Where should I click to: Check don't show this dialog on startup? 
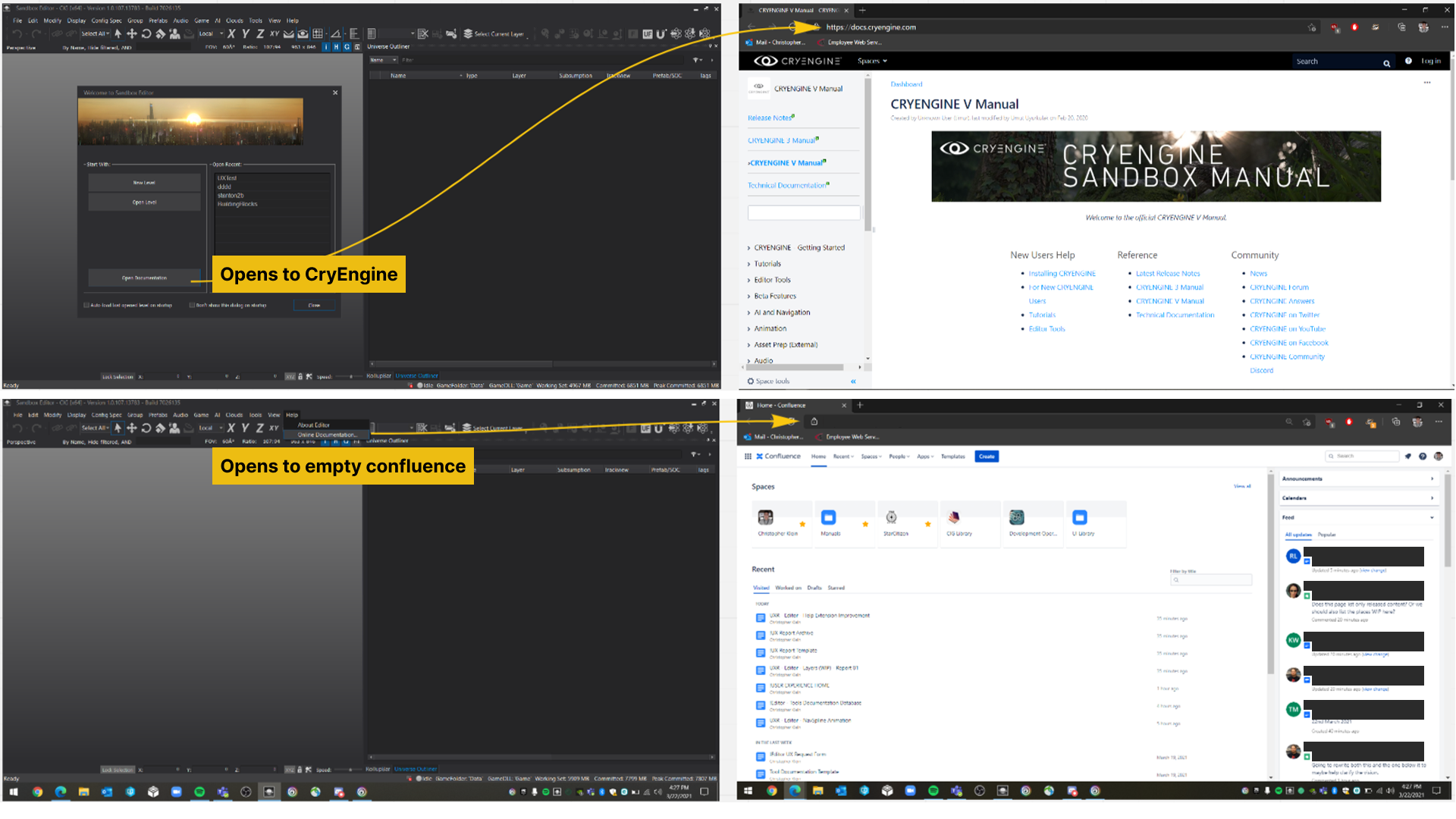[x=192, y=306]
